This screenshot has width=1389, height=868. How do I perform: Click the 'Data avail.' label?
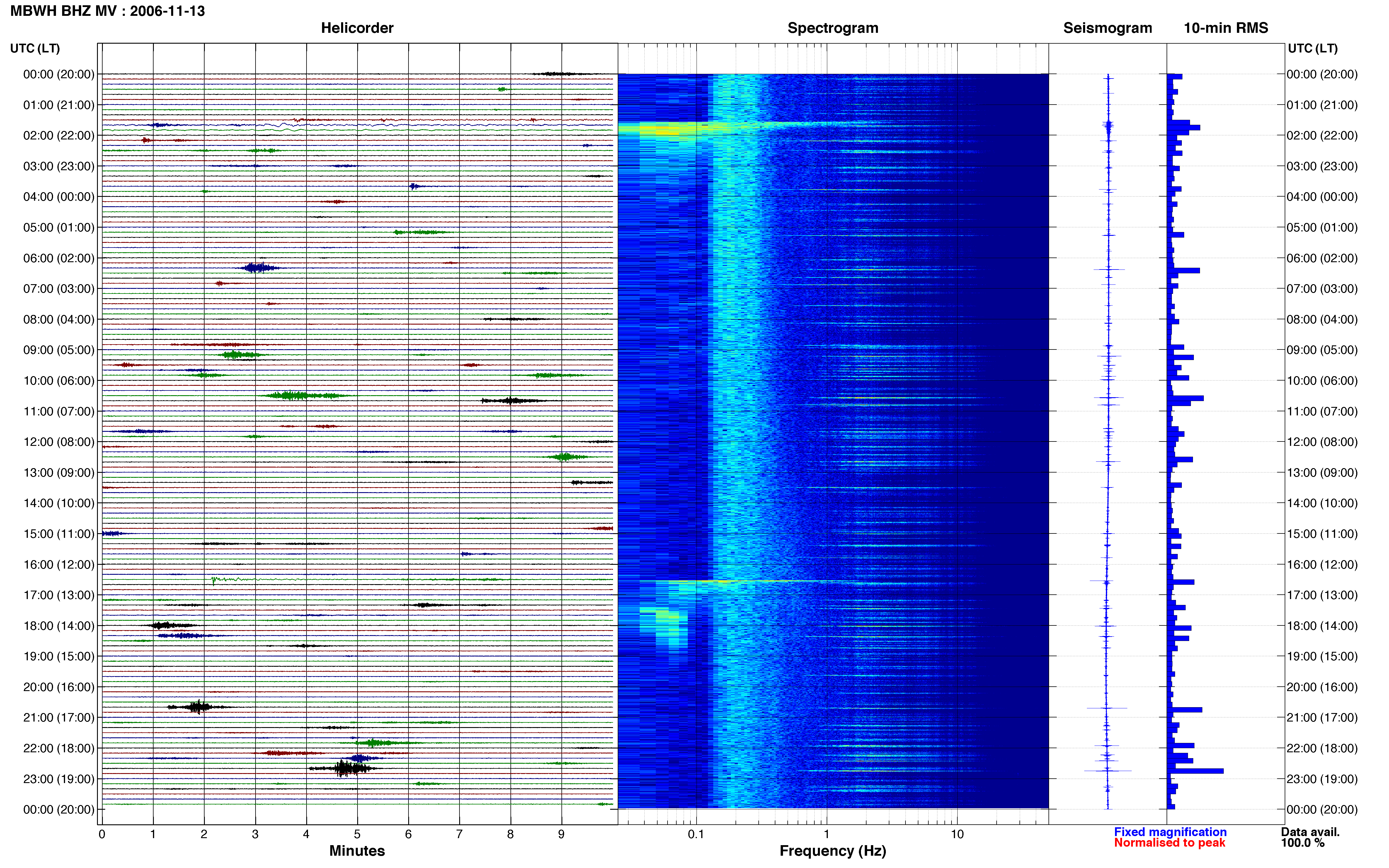pos(1310,832)
